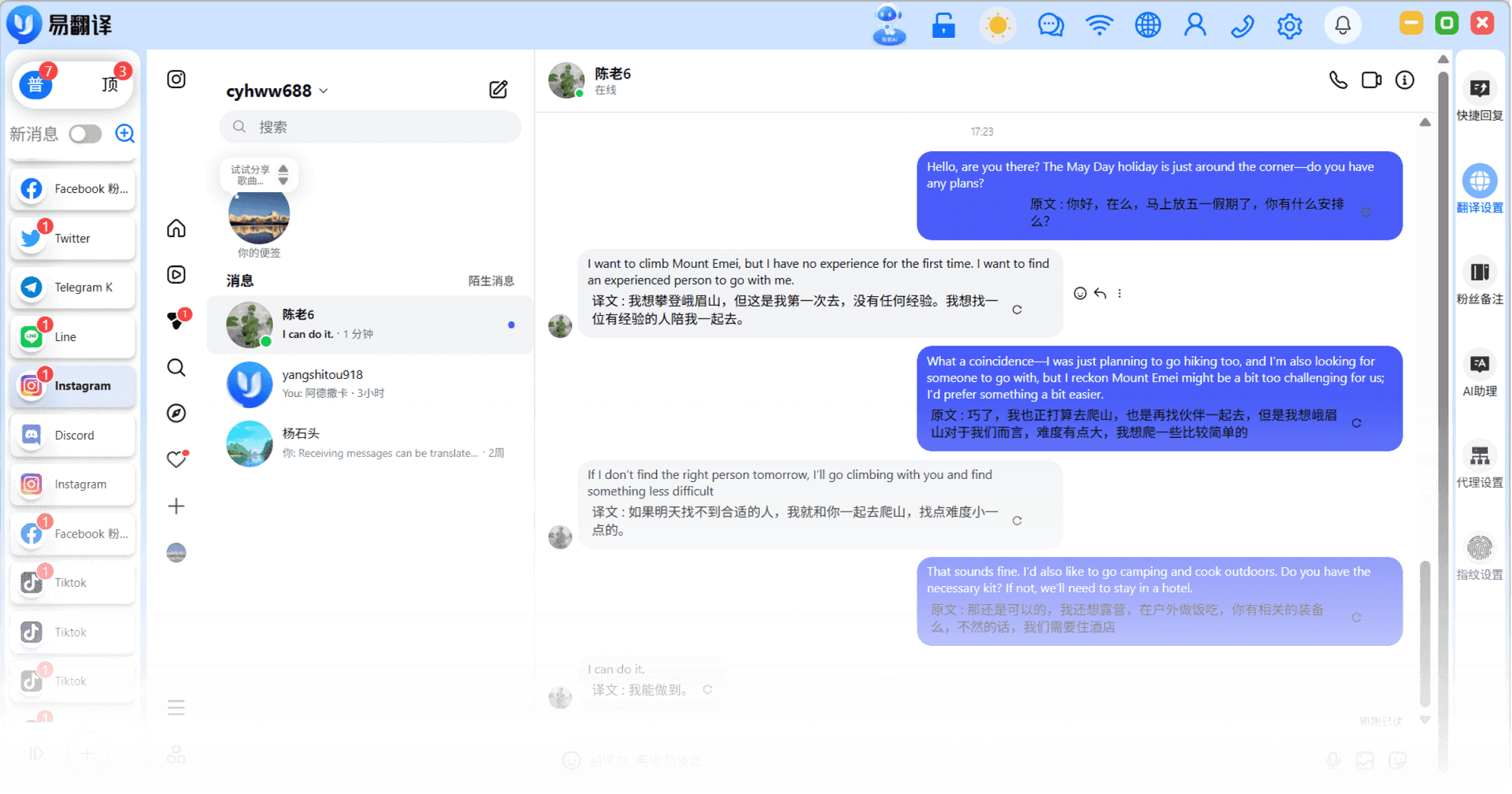Image resolution: width=1512 pixels, height=794 pixels.
Task: Open AI助理 assistant panel
Action: click(1480, 373)
